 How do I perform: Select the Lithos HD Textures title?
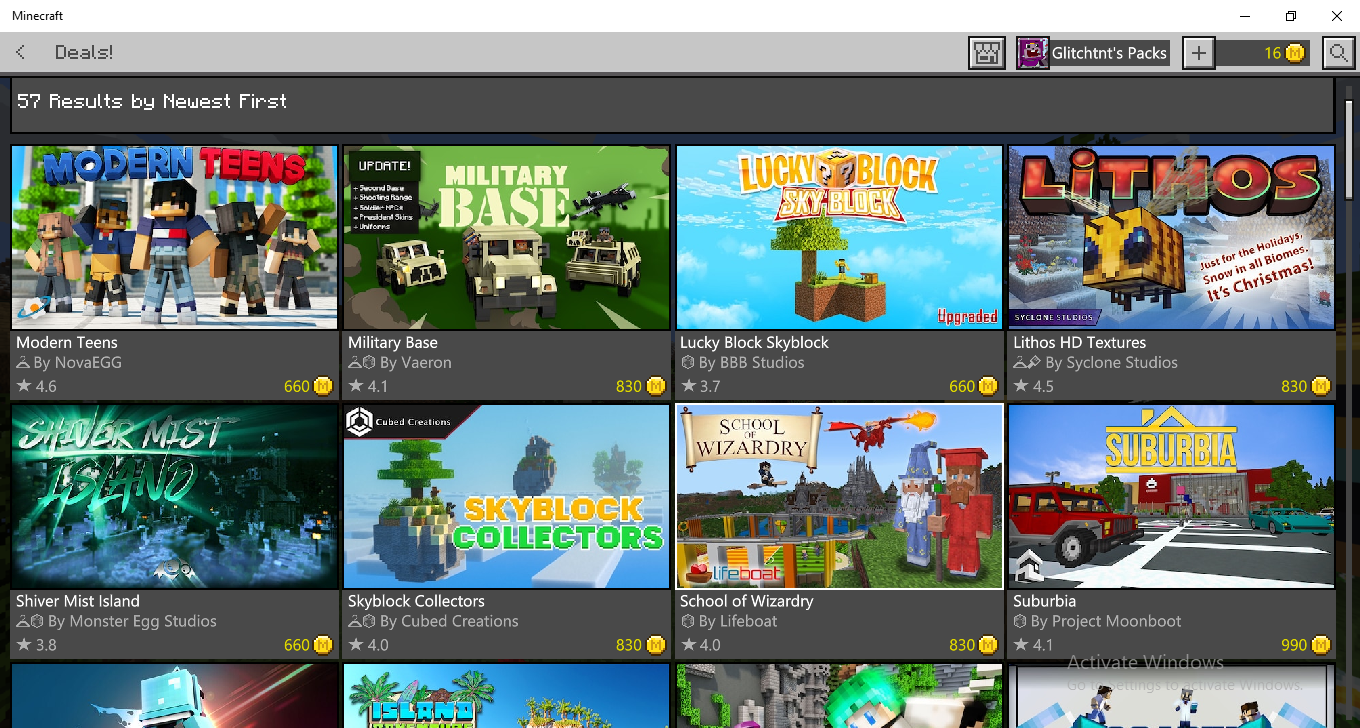(x=1079, y=342)
